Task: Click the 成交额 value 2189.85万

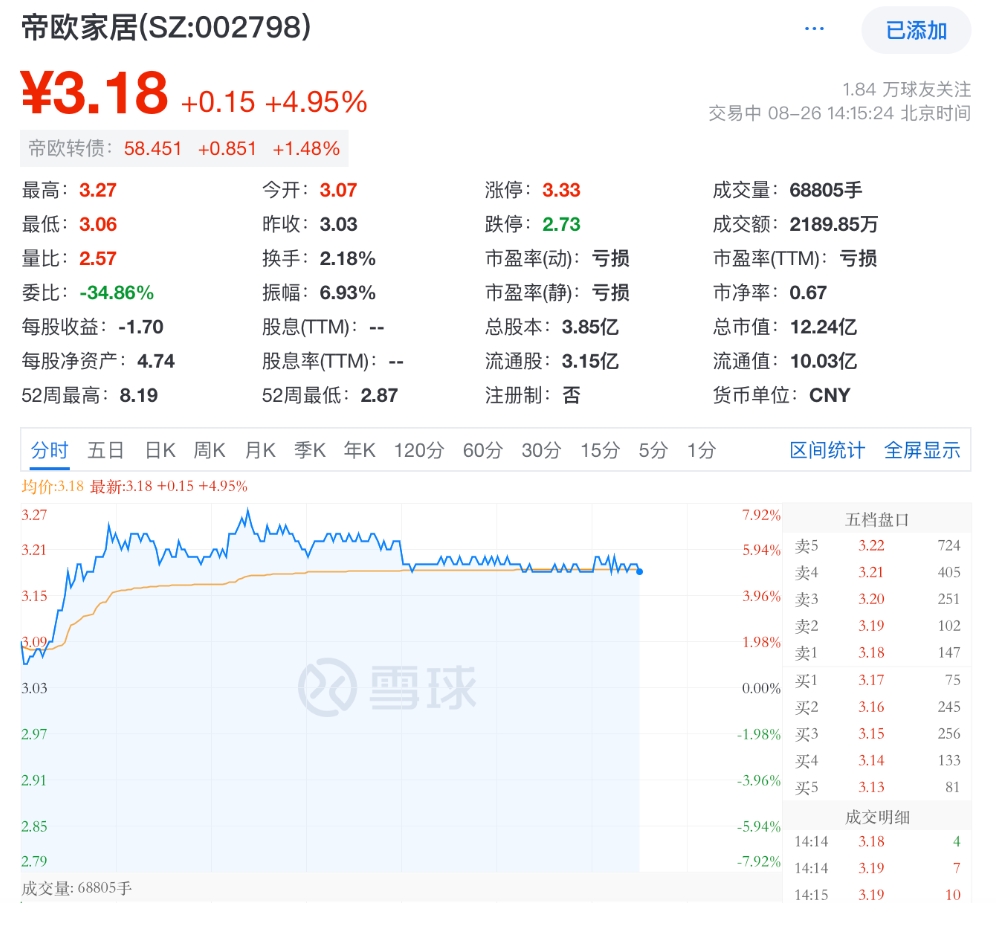Action: click(833, 224)
